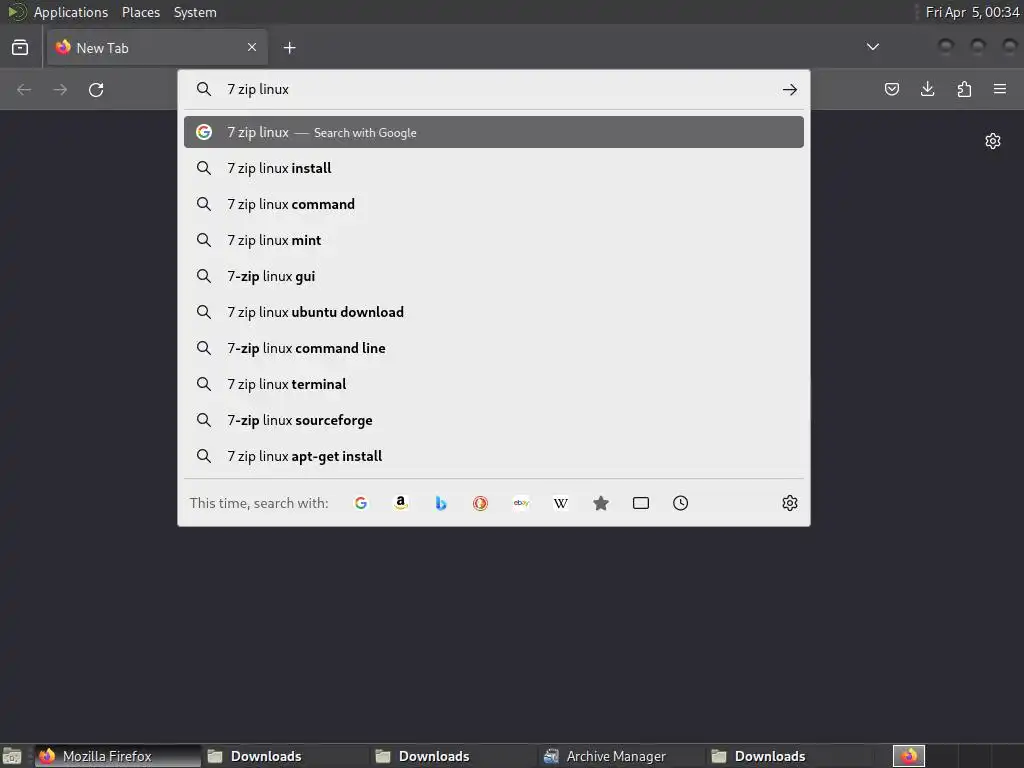Select the New Tab tab
The width and height of the screenshot is (1024, 768).
(x=157, y=48)
